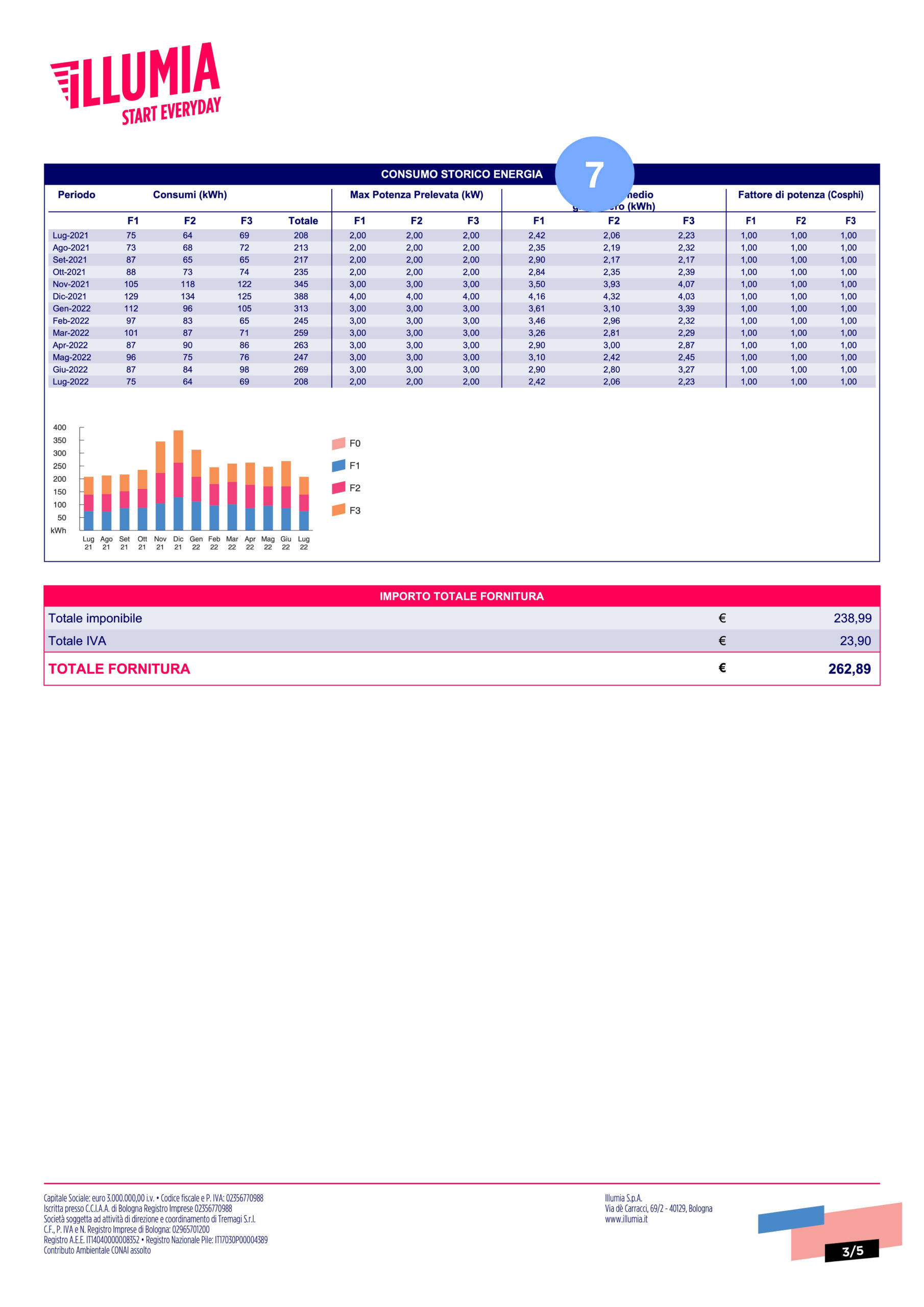The image size is (924, 1307).
Task: Select the Gen 22 bar in chart
Action: 197,490
